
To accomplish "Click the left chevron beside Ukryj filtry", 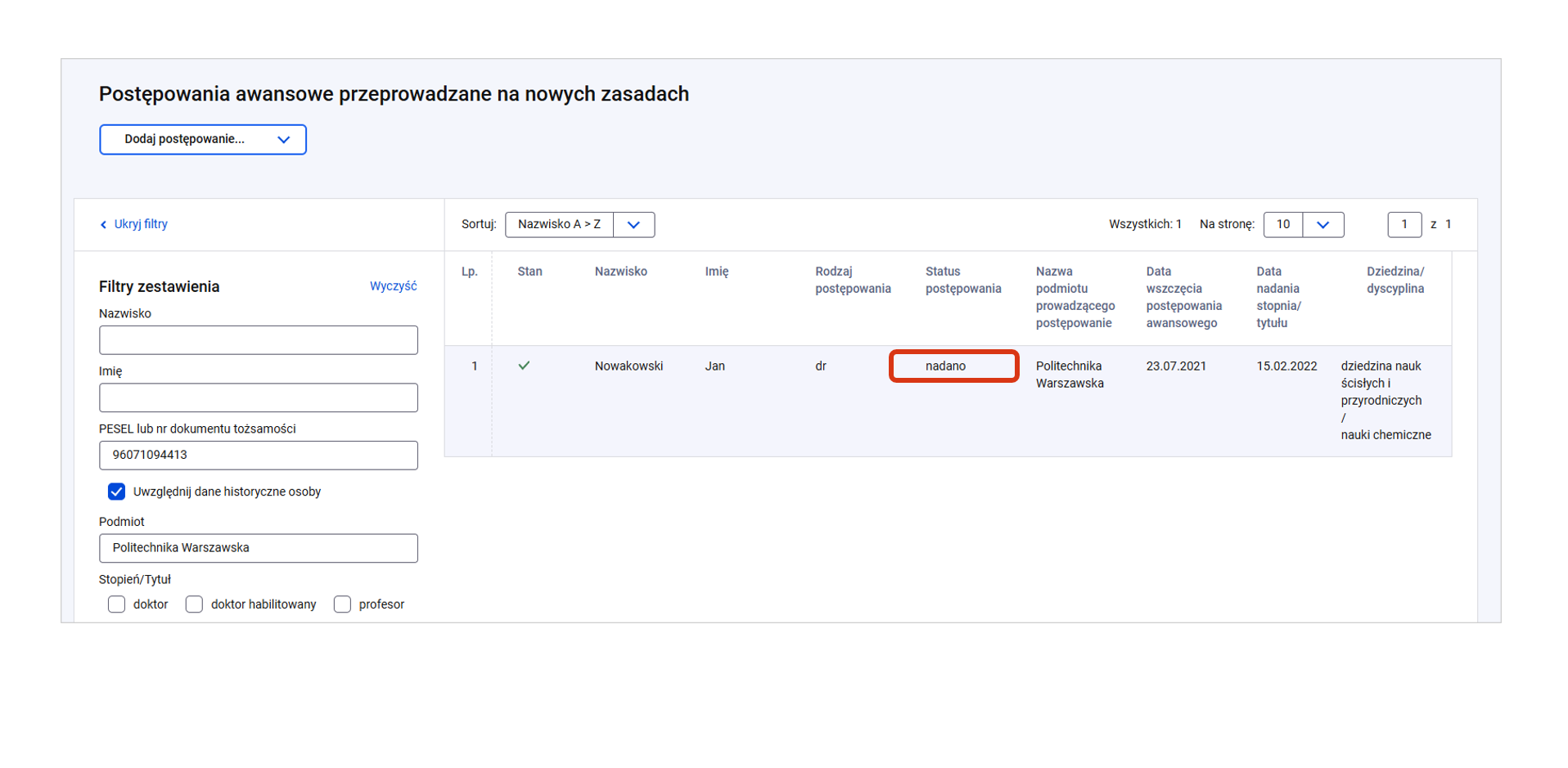I will coord(103,225).
